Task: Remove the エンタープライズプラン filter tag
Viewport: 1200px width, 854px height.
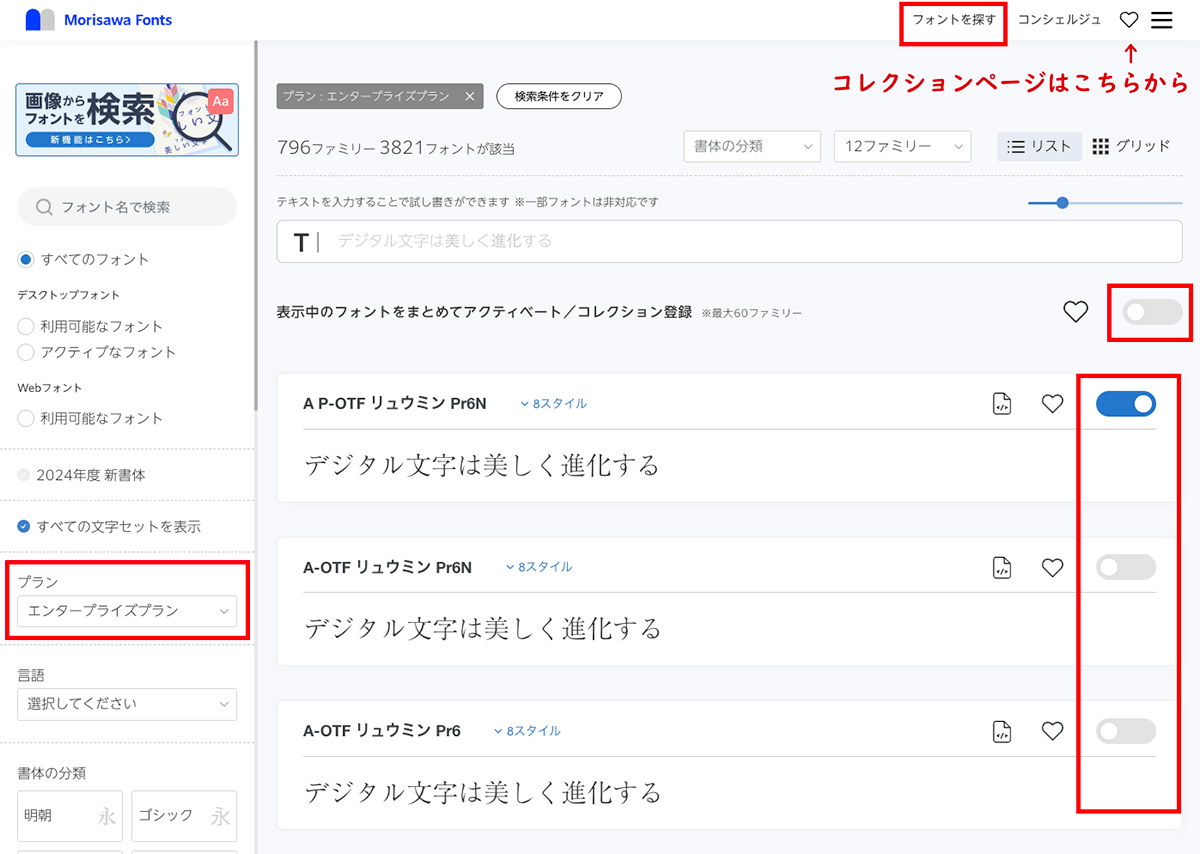Action: pos(469,96)
